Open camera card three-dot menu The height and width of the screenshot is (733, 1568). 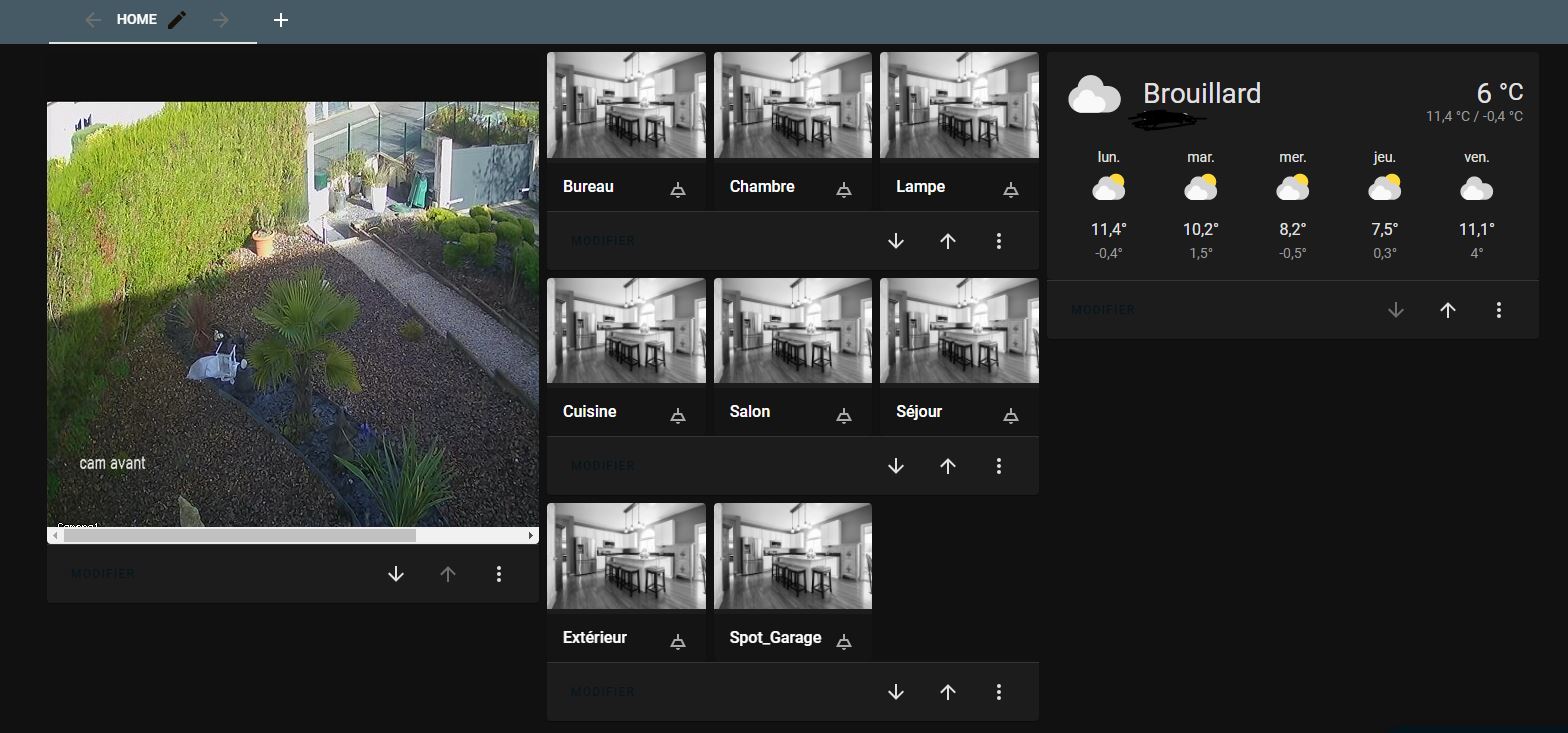point(499,574)
